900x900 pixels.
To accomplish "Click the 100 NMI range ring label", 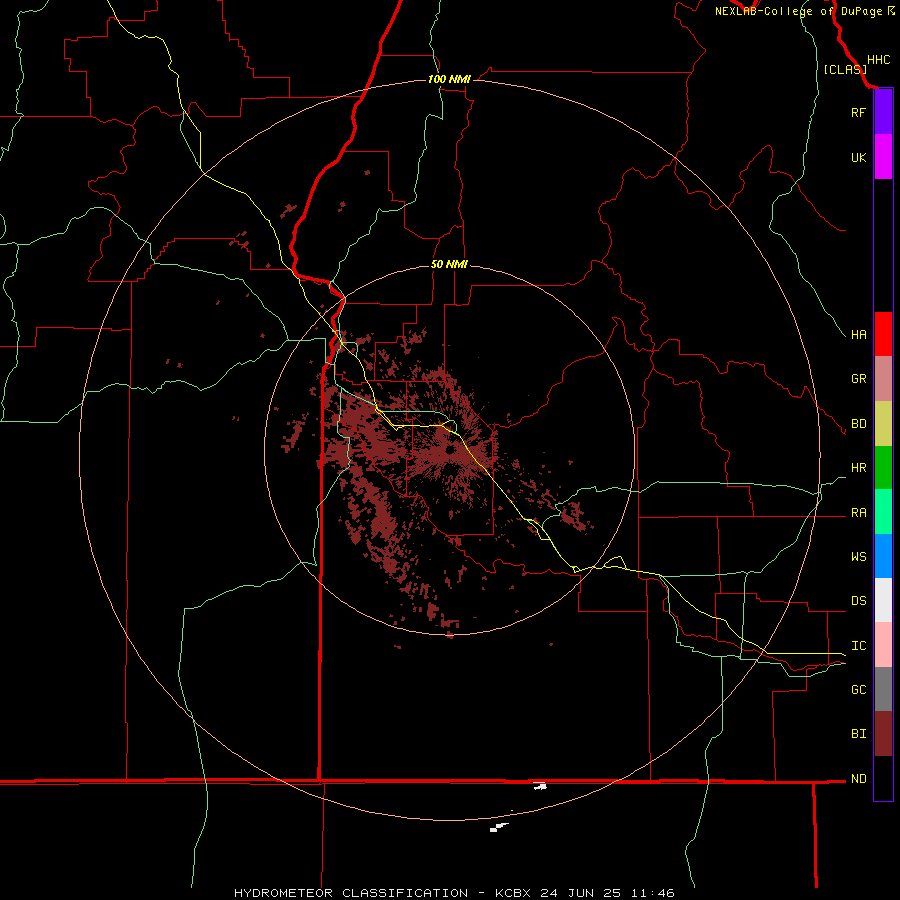I will pos(449,79).
